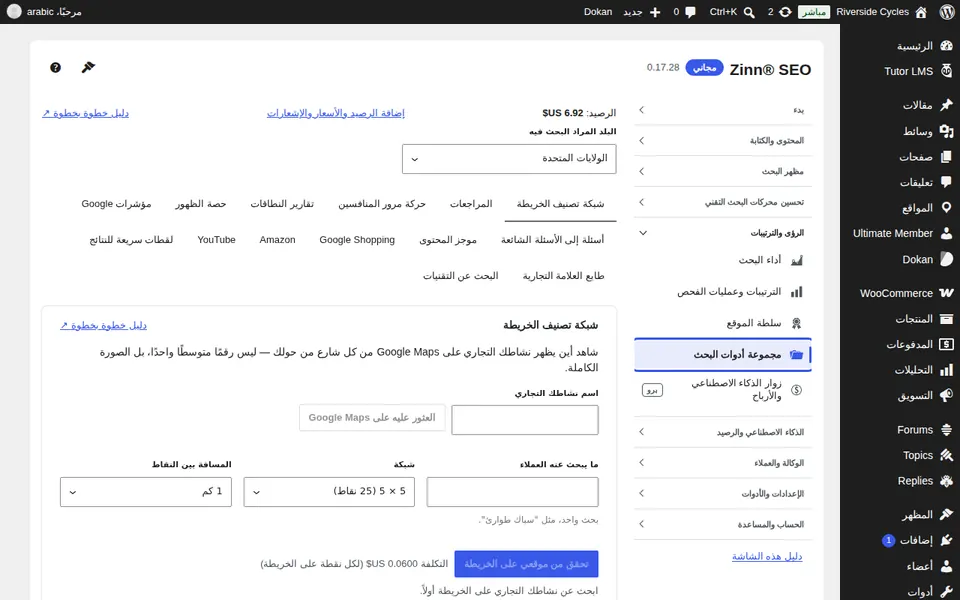
Task: Switch to حصة الظهور tab
Action: click(201, 204)
